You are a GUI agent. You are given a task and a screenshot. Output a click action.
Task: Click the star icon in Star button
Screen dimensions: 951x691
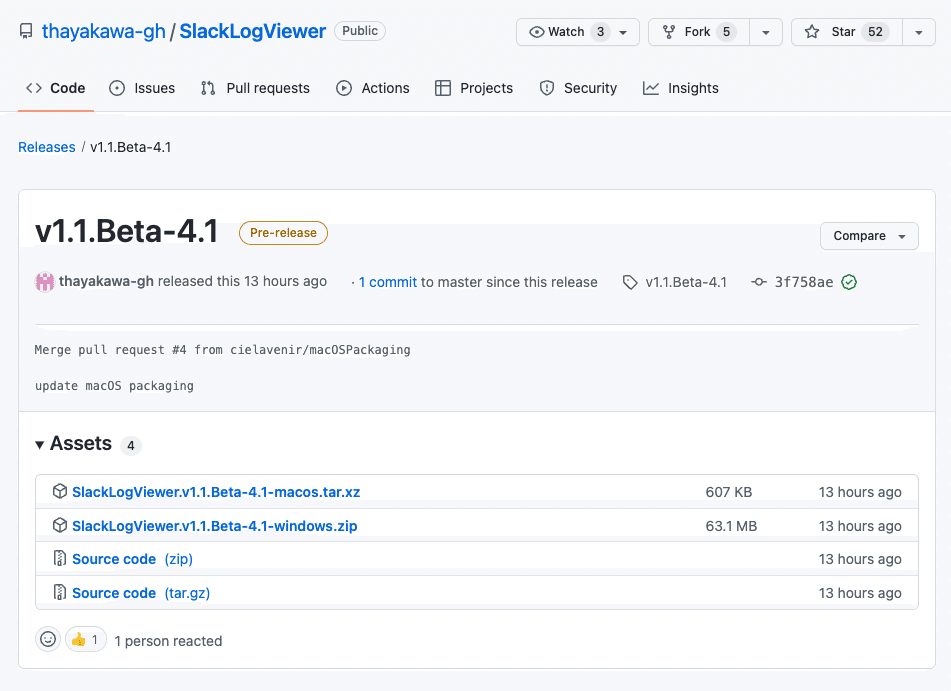tap(812, 32)
